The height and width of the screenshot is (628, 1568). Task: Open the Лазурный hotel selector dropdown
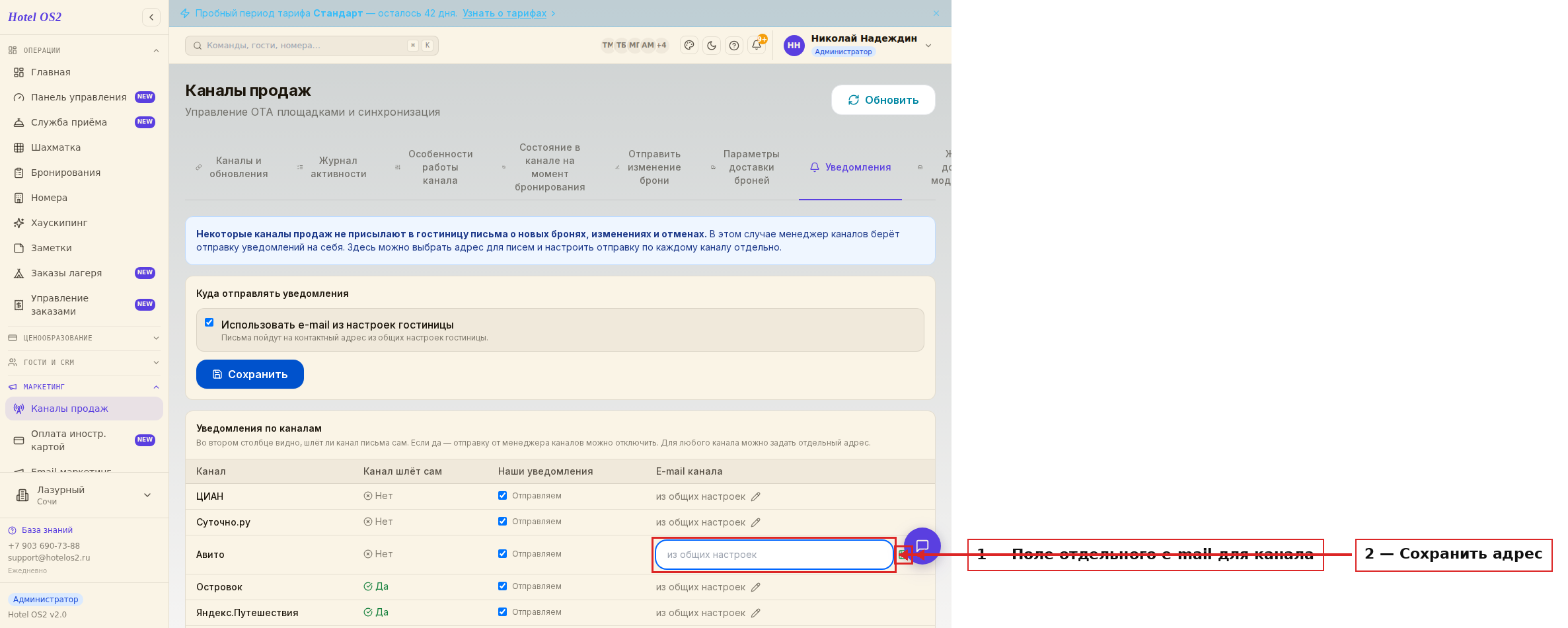84,495
